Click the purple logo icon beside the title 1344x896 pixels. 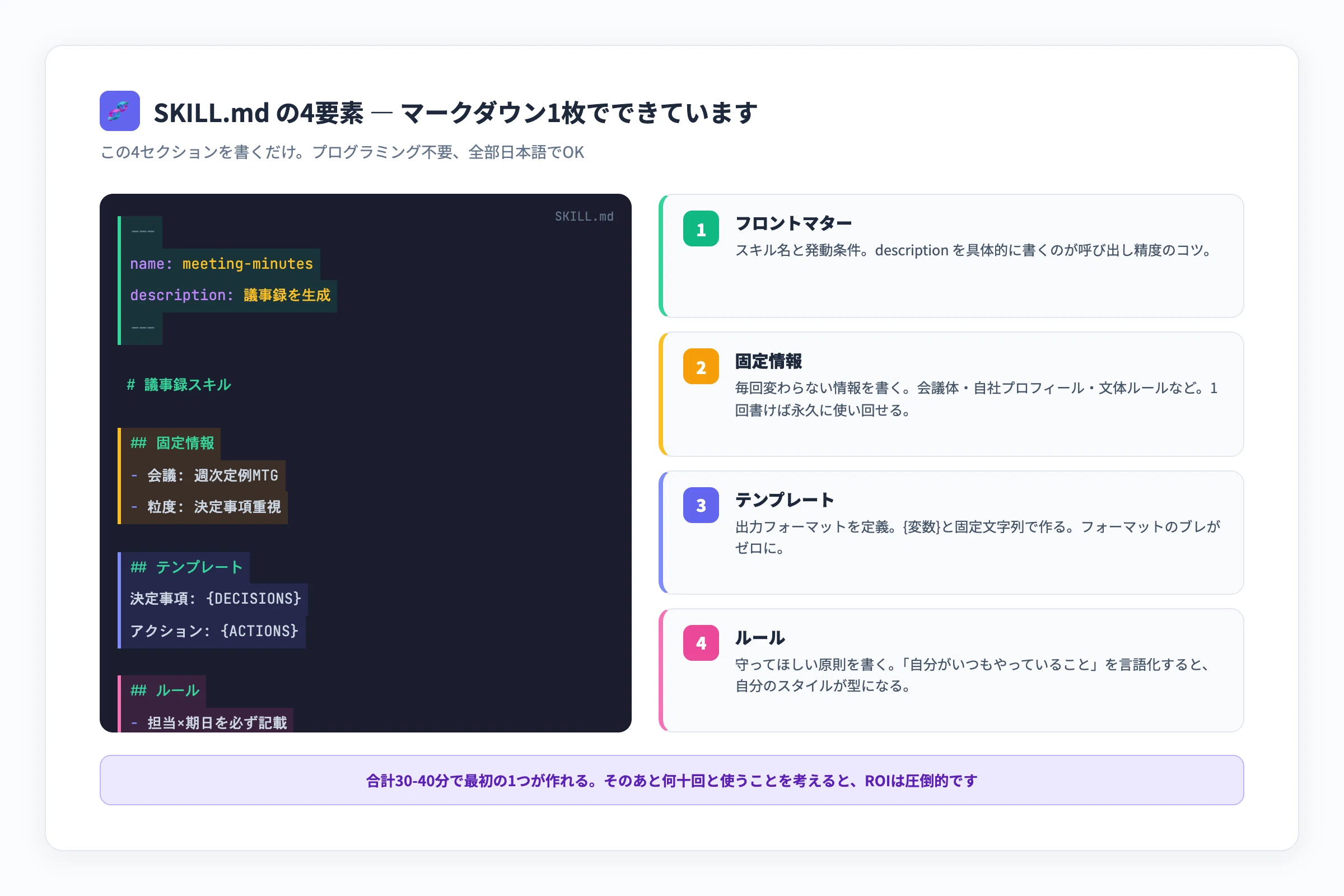tap(119, 111)
